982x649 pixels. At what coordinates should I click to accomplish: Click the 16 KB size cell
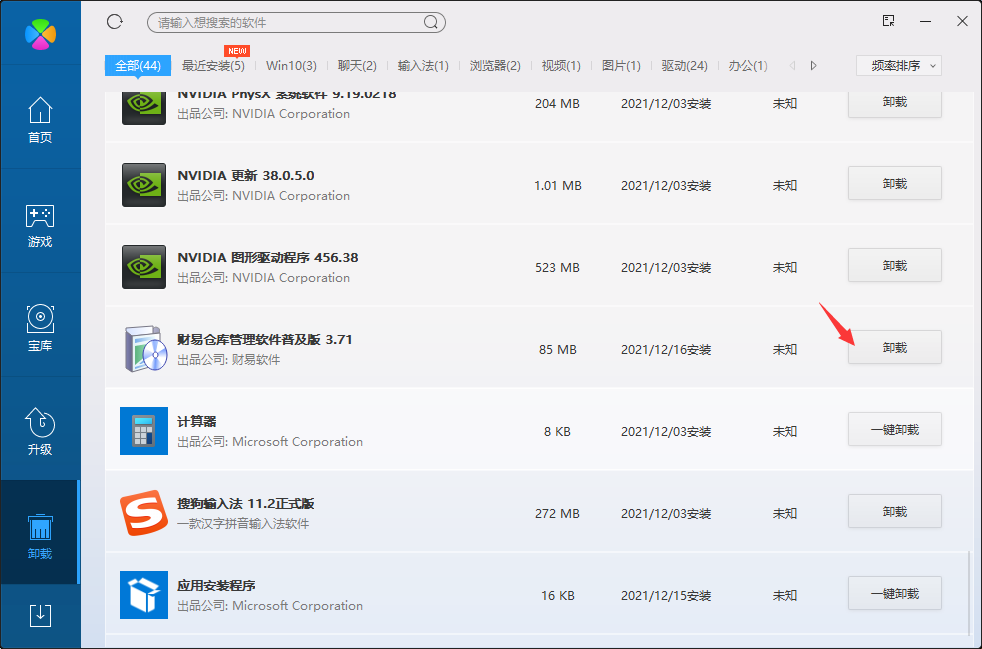[x=557, y=596]
